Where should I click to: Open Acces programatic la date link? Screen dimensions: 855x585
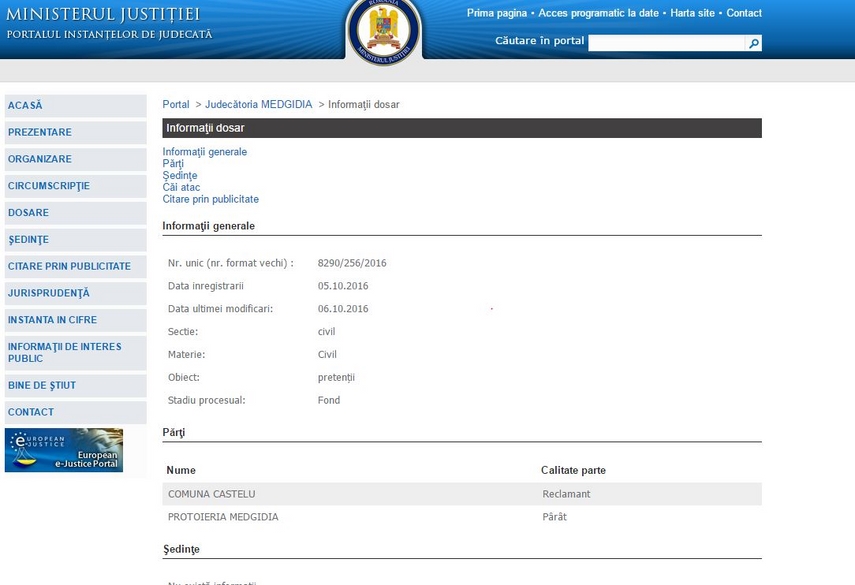click(x=598, y=13)
